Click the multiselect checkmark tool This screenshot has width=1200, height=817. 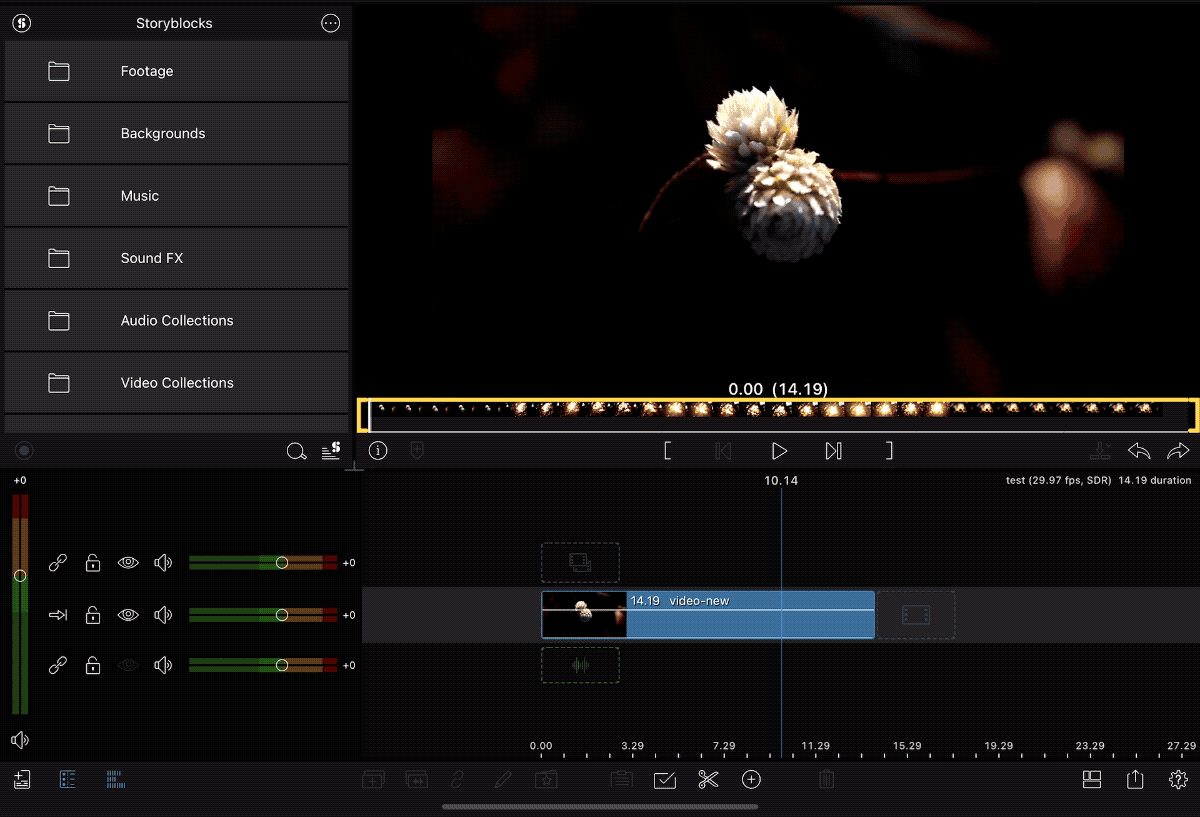point(665,780)
